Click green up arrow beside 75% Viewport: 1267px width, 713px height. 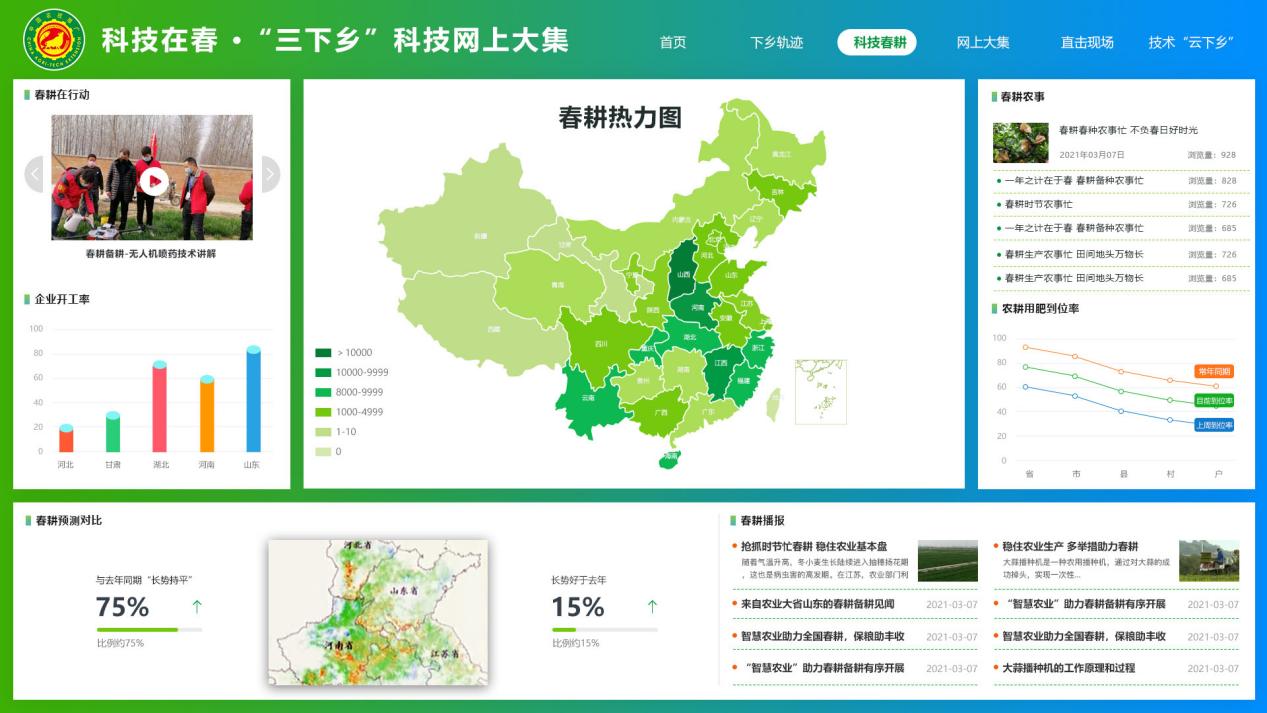pyautogui.click(x=197, y=606)
